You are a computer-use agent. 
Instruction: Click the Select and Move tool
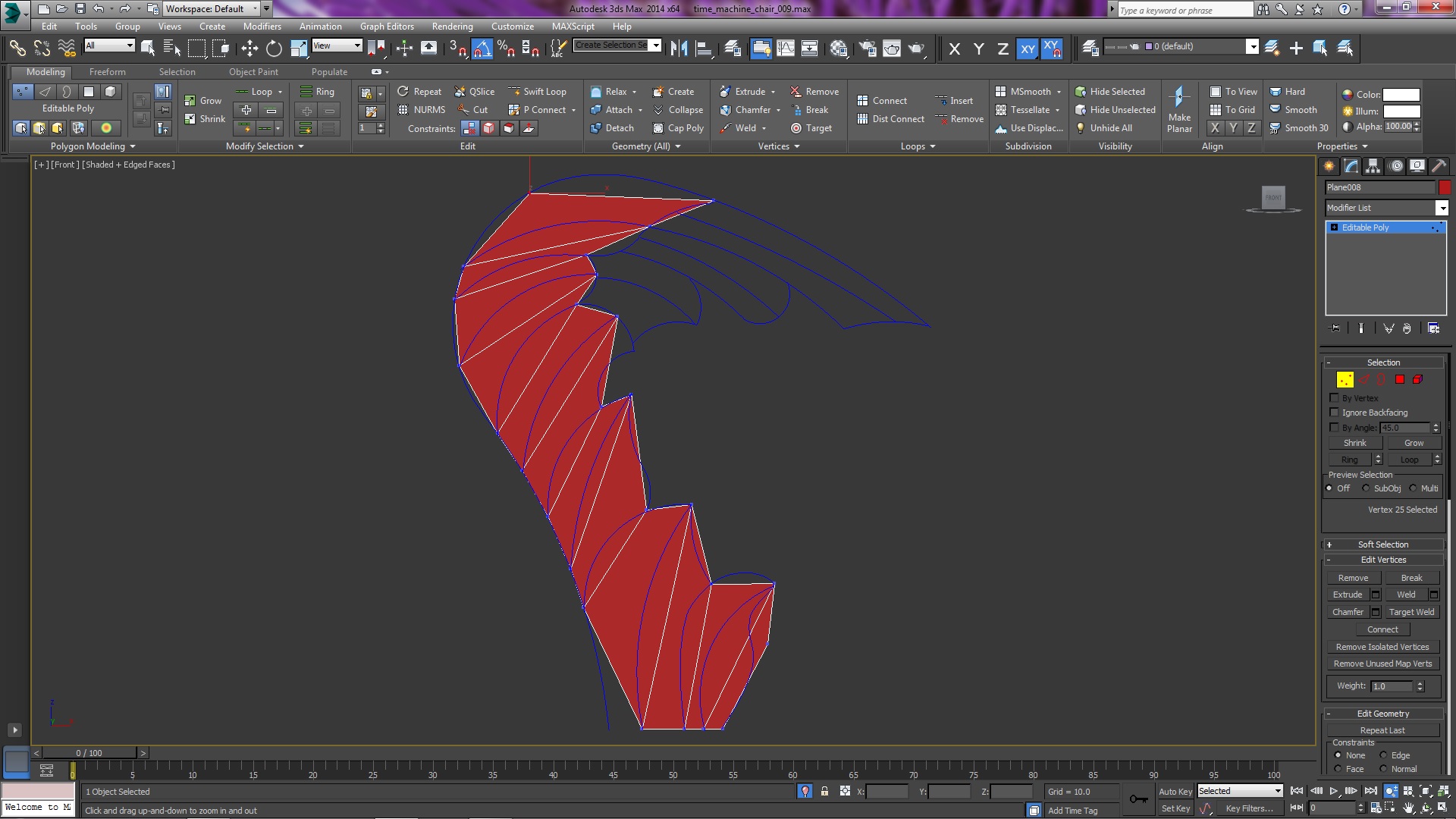(249, 49)
